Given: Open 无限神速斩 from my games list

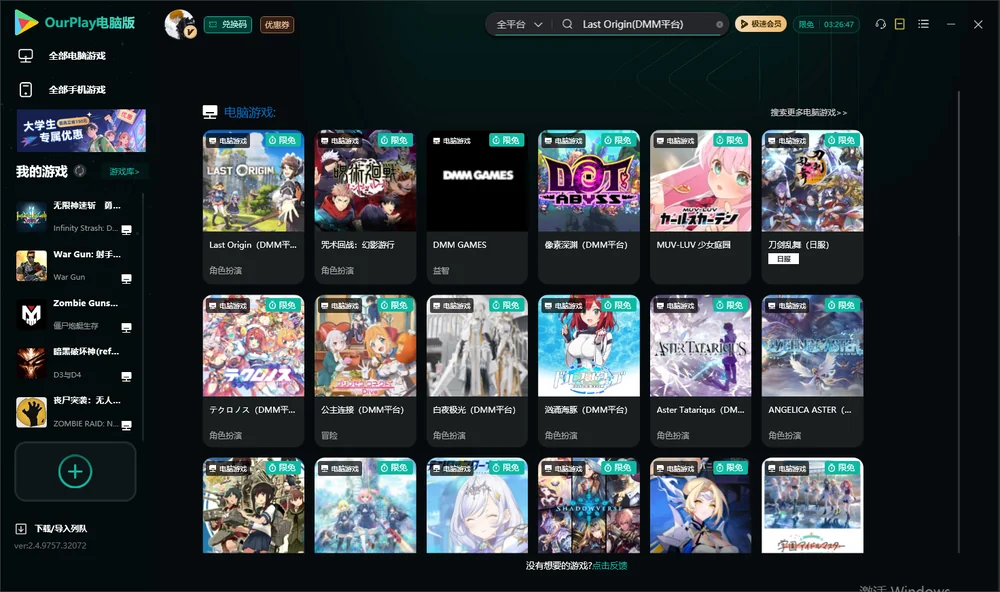Looking at the screenshot, I should click(x=75, y=217).
